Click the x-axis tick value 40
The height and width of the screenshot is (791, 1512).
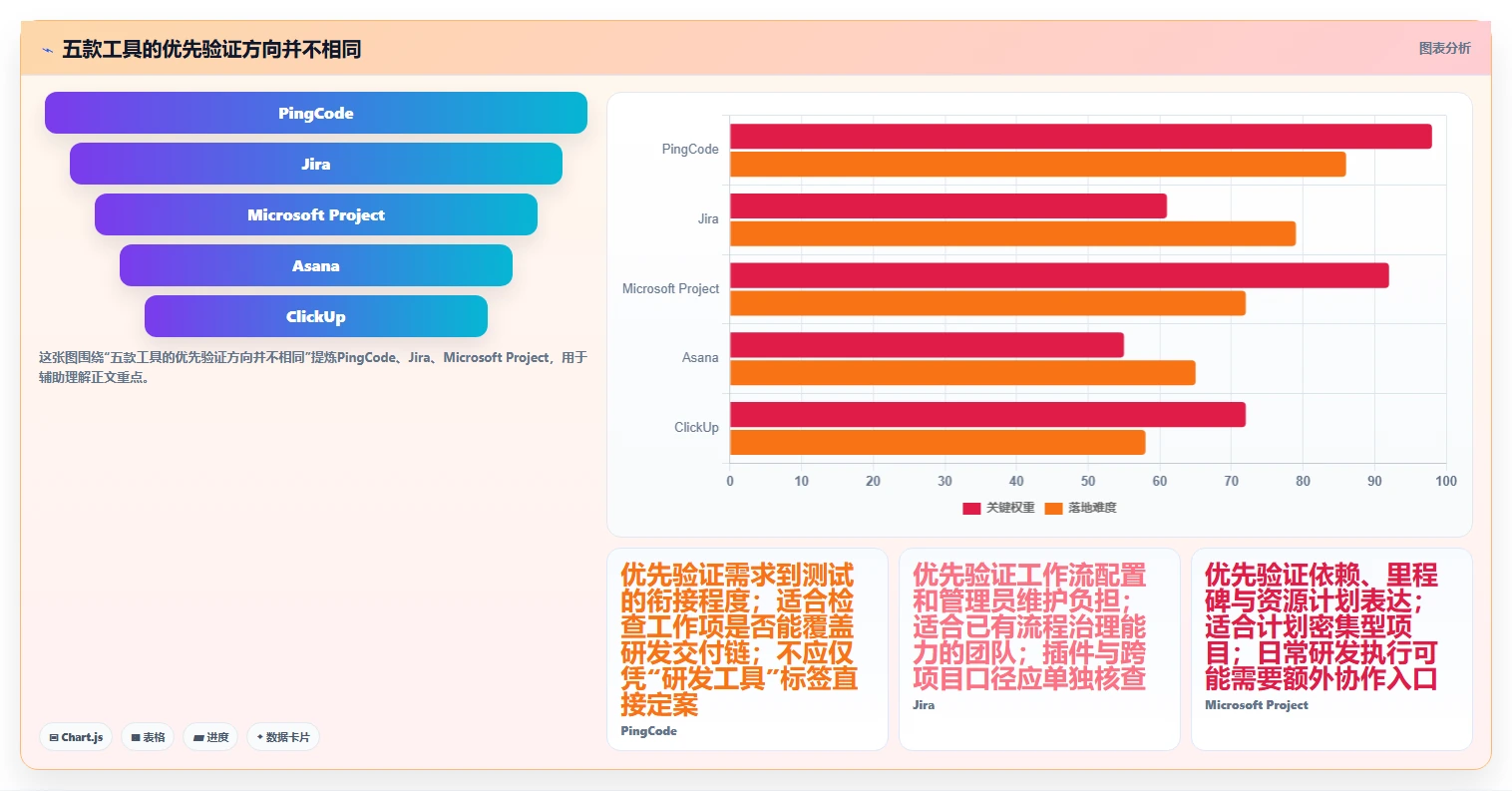(x=1016, y=481)
